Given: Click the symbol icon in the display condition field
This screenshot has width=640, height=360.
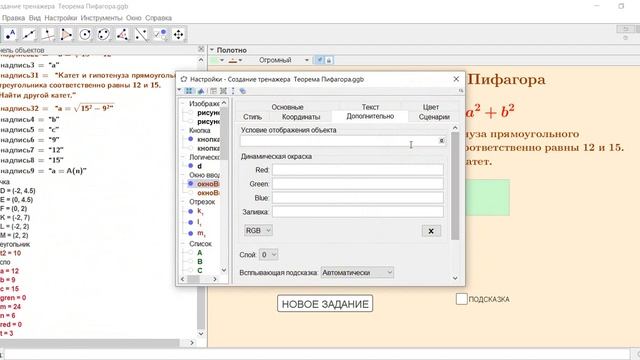Looking at the screenshot, I should 441,141.
